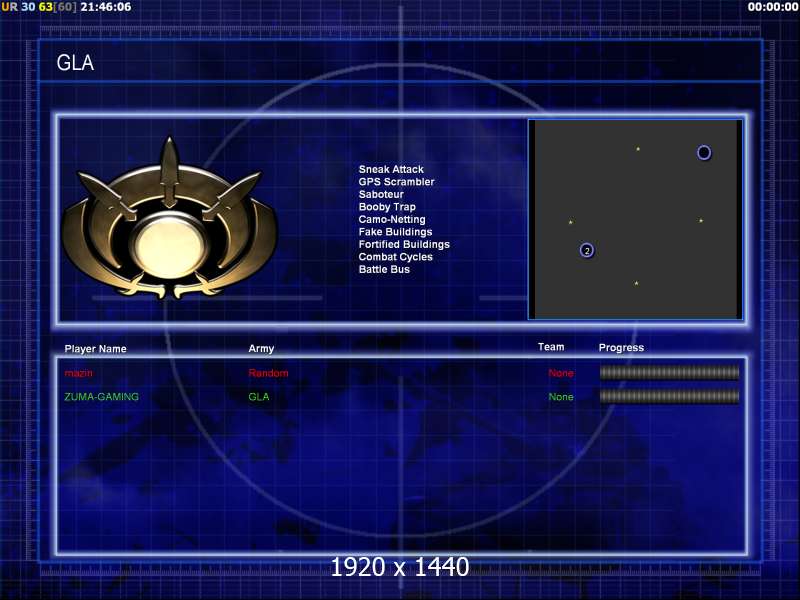
Task: Click the 00:00:00 game timer
Action: pos(772,7)
